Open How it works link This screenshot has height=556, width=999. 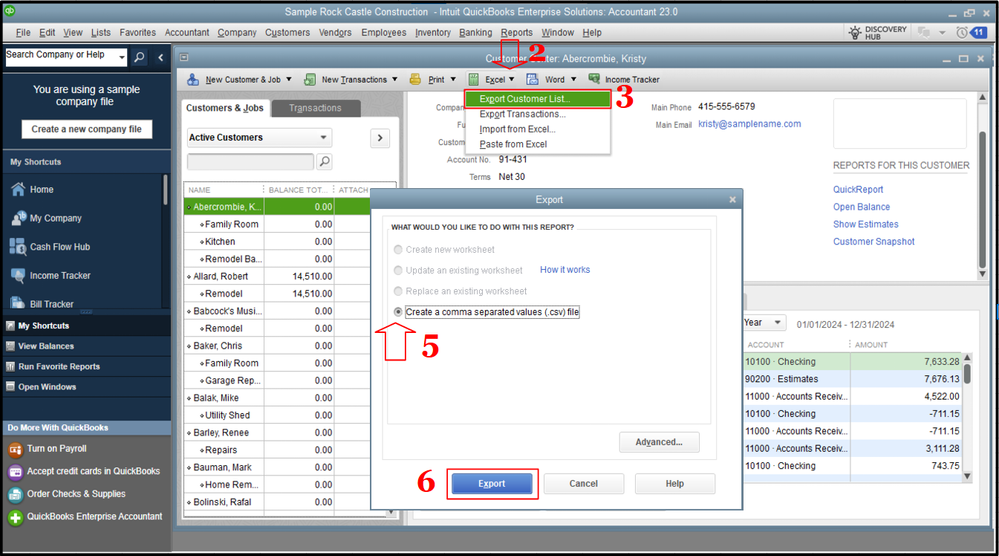click(565, 270)
